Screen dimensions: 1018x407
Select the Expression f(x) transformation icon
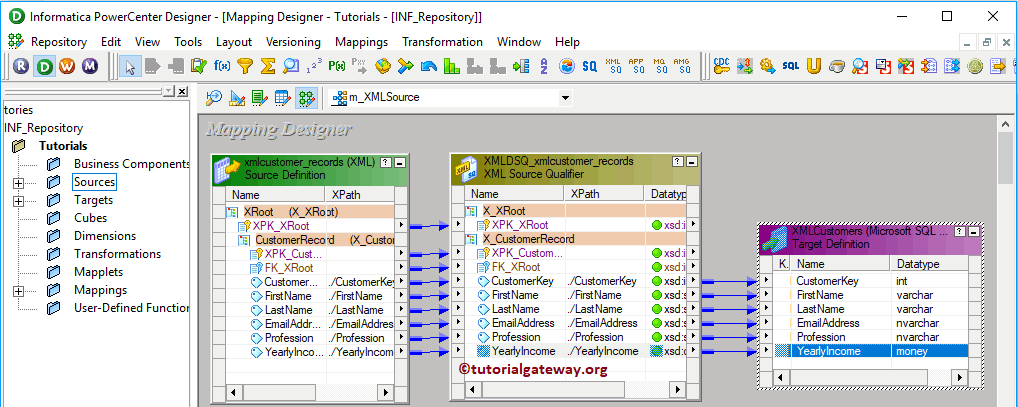[221, 66]
